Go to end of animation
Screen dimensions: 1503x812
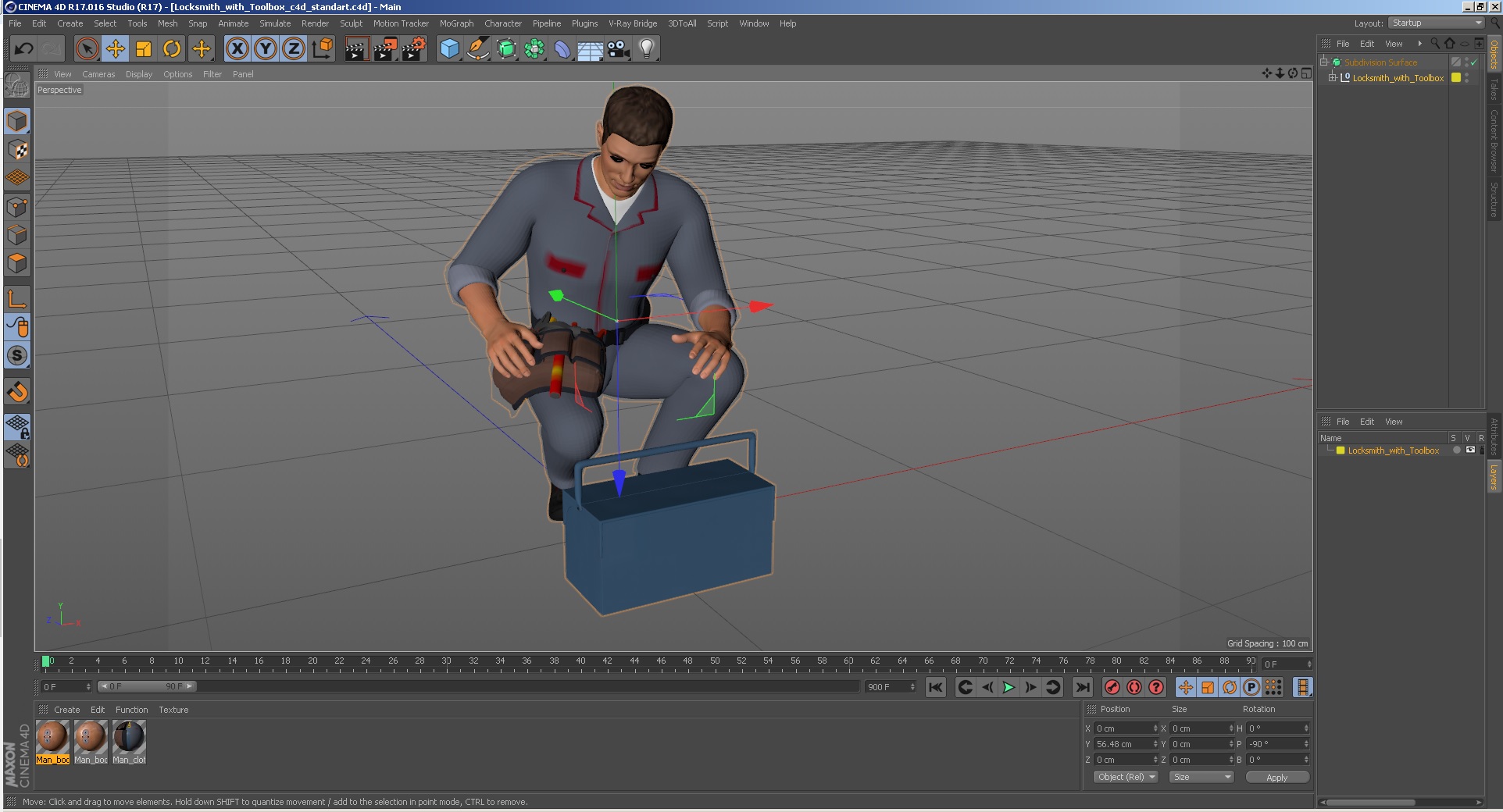[x=1082, y=687]
